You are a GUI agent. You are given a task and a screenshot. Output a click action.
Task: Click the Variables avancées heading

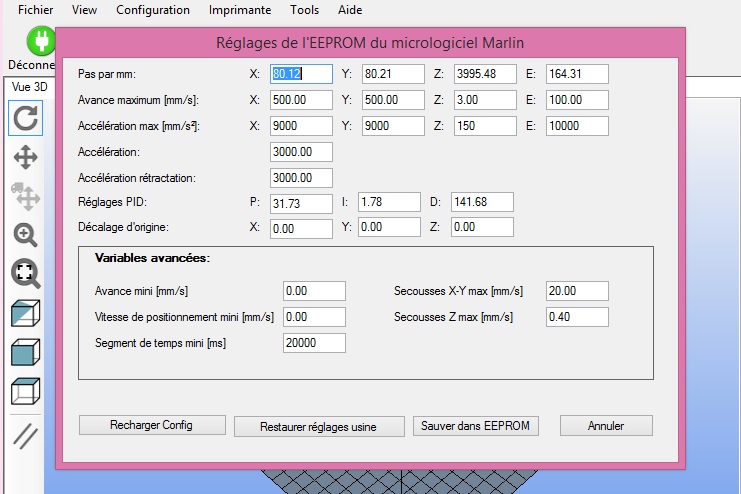[x=152, y=258]
